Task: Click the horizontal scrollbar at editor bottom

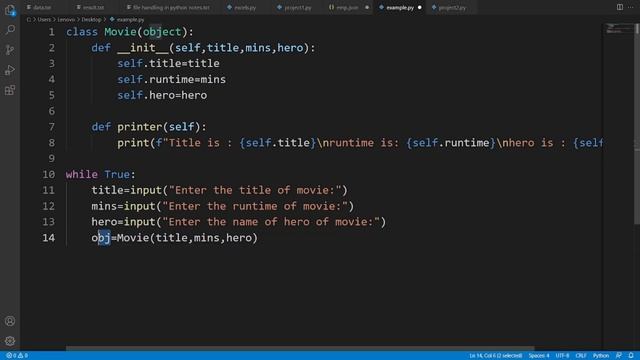Action: pyautogui.click(x=300, y=348)
